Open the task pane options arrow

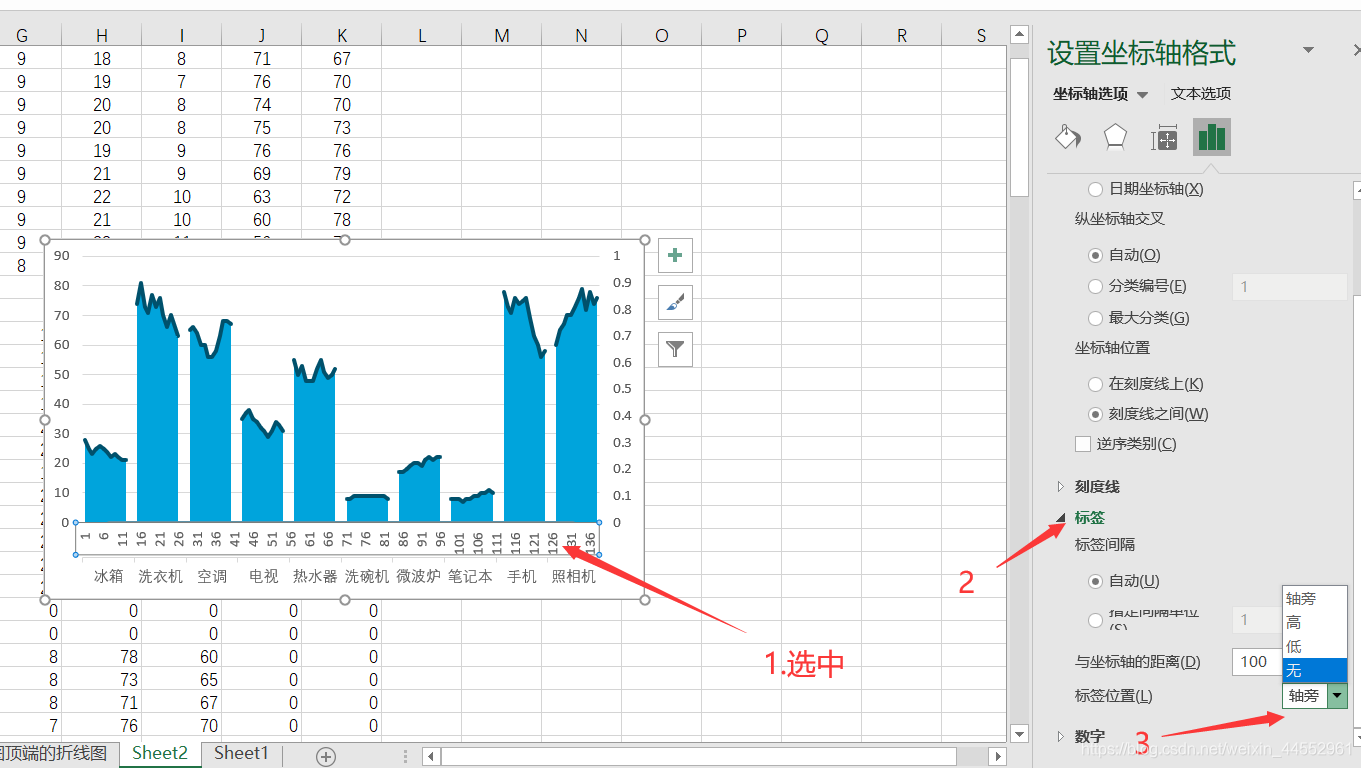tap(1308, 50)
